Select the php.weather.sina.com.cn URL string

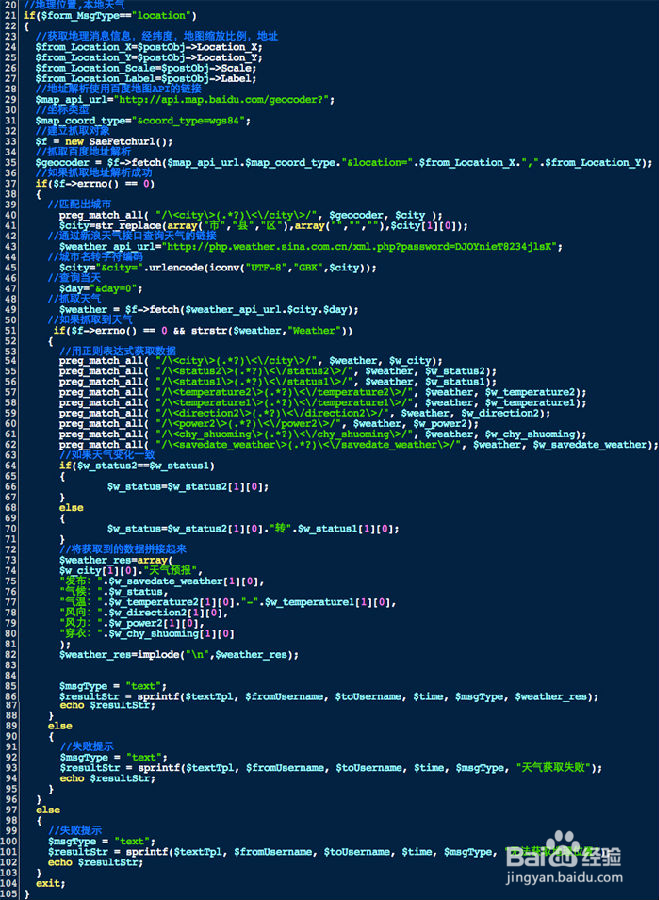[x=360, y=247]
